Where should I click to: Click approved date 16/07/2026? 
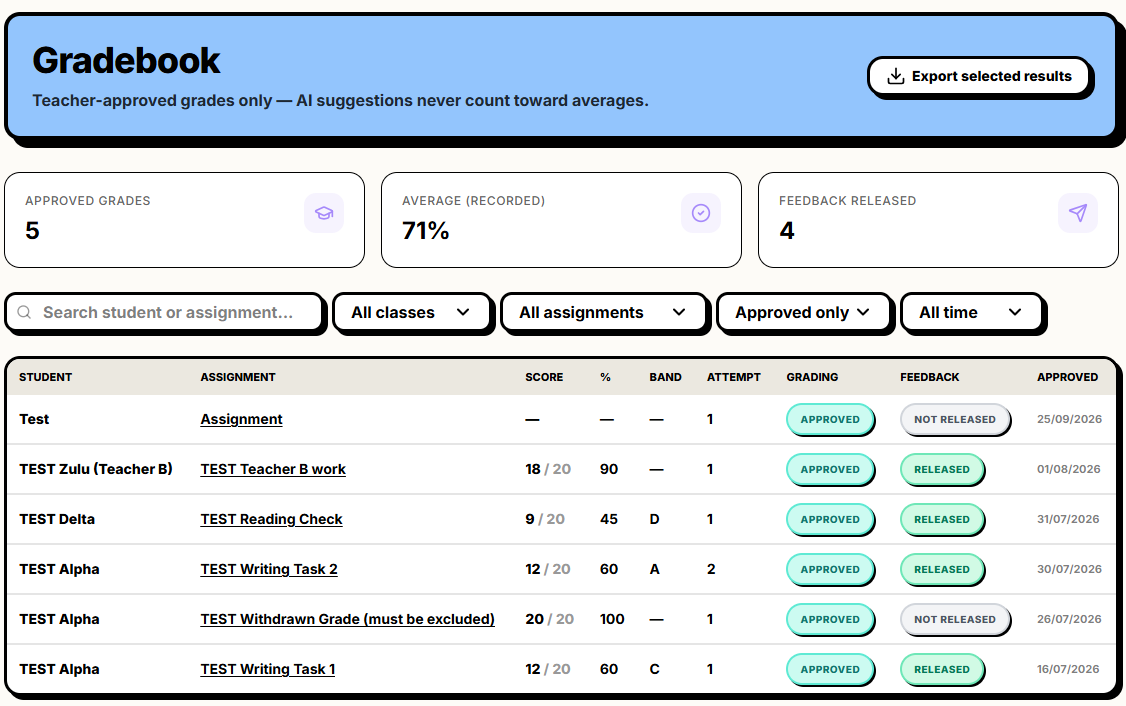click(1068, 669)
